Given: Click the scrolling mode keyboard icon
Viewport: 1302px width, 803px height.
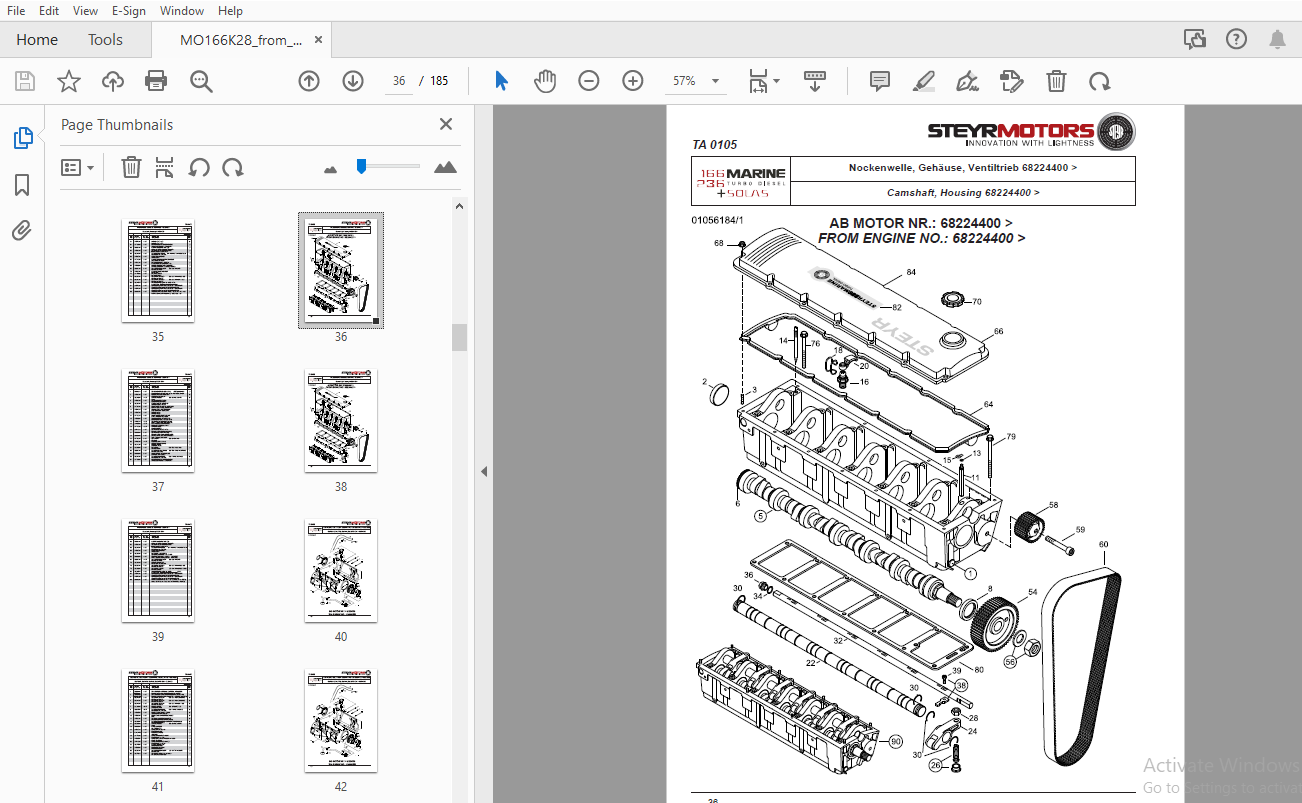Looking at the screenshot, I should (815, 81).
